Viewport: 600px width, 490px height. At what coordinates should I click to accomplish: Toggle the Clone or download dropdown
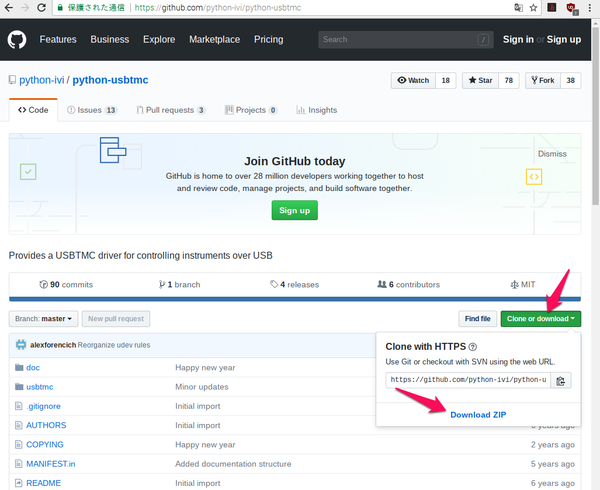[540, 319]
